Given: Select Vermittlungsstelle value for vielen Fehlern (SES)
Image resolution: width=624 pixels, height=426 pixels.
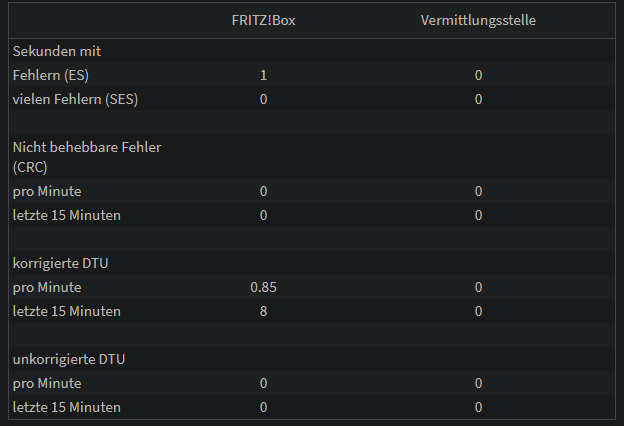Looking at the screenshot, I should [x=478, y=99].
